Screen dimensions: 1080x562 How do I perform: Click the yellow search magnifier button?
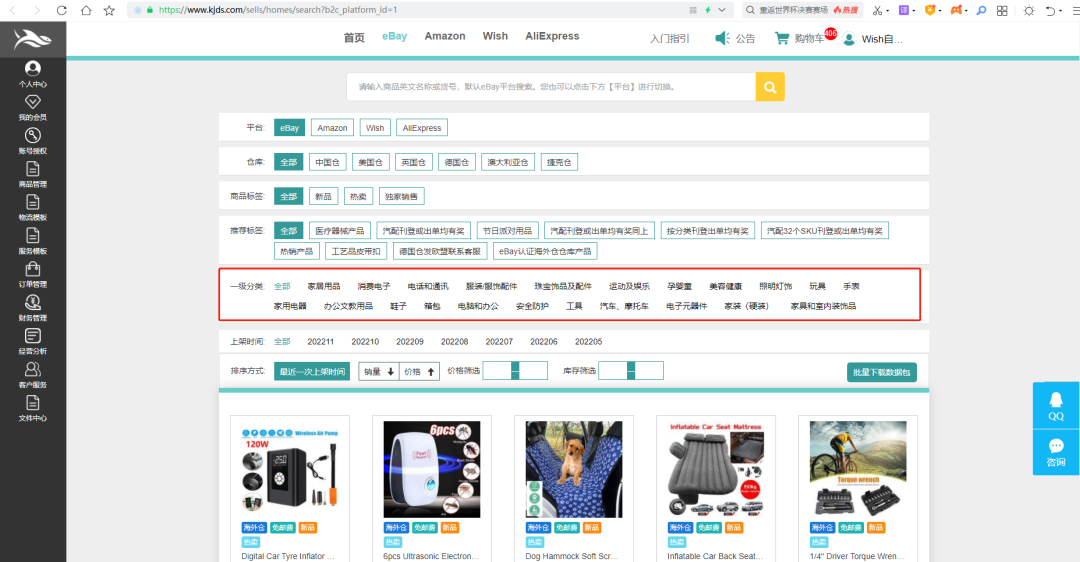(x=770, y=87)
